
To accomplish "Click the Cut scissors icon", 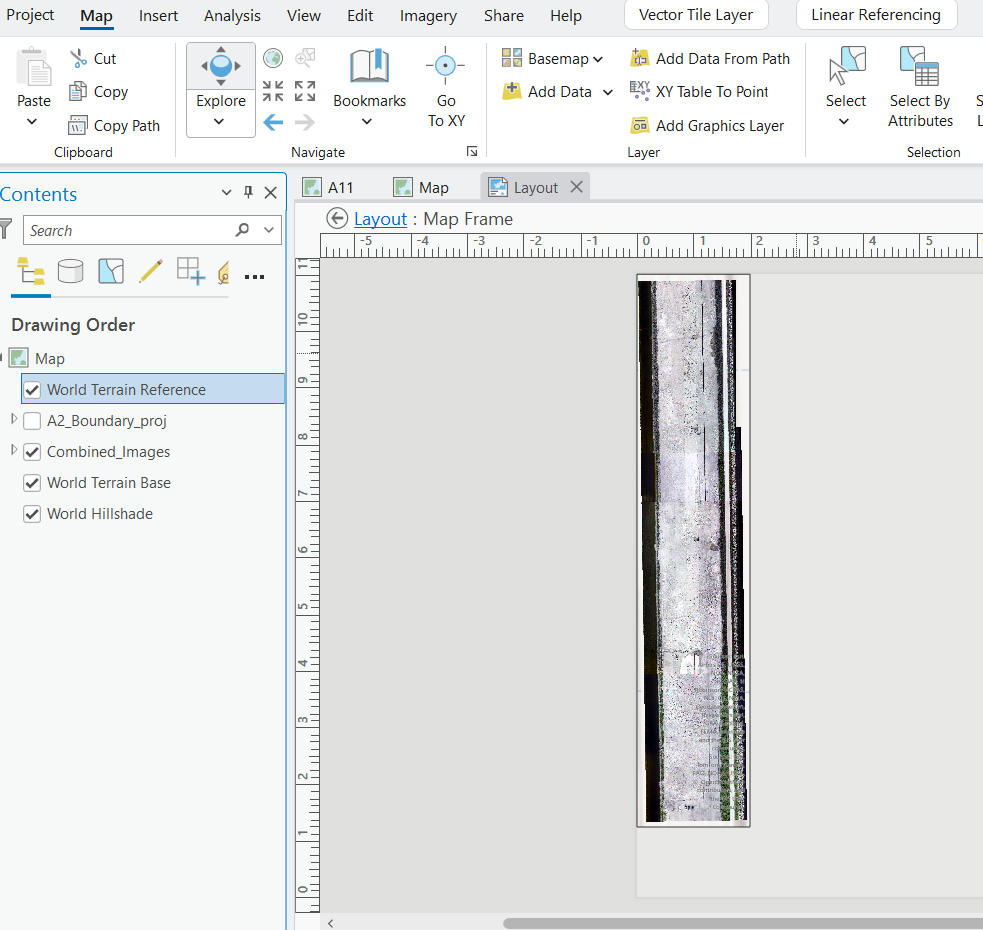I will (x=78, y=58).
